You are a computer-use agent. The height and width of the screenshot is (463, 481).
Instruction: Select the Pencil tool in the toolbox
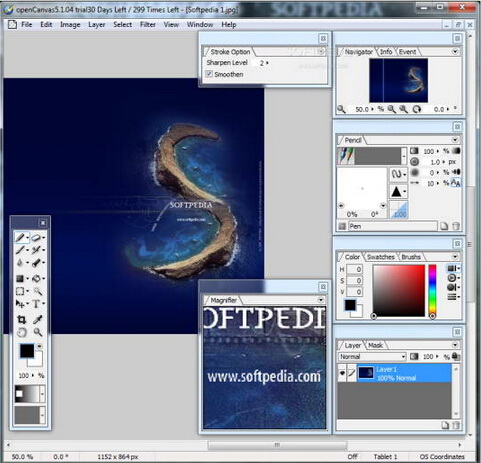tap(20, 238)
